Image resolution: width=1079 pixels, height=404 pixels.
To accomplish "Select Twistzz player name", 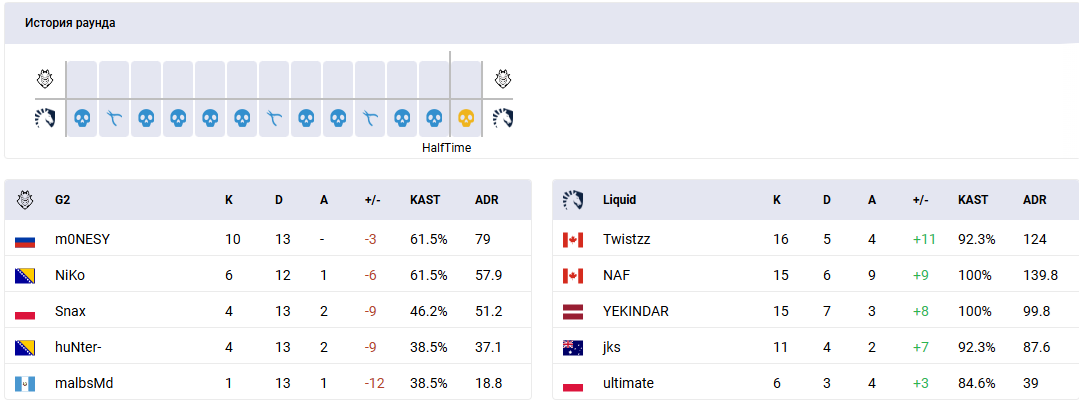I will pos(627,240).
